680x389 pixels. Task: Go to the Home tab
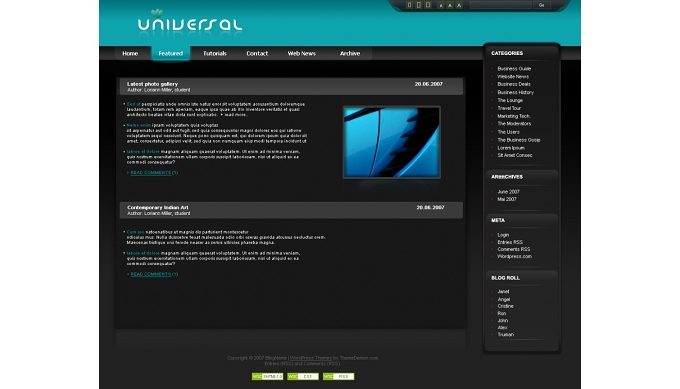tap(130, 53)
